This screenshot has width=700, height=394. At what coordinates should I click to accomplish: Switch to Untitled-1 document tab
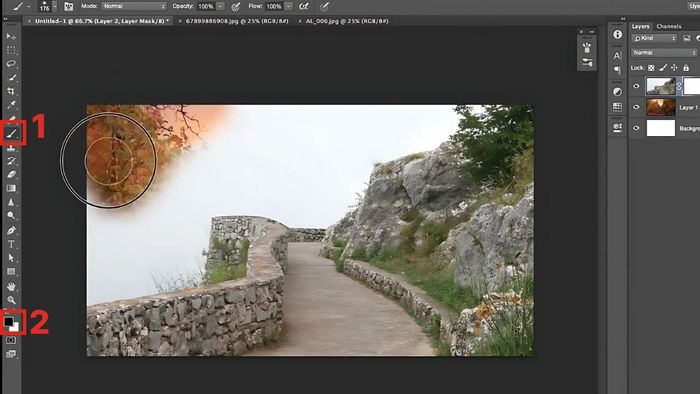coord(102,21)
